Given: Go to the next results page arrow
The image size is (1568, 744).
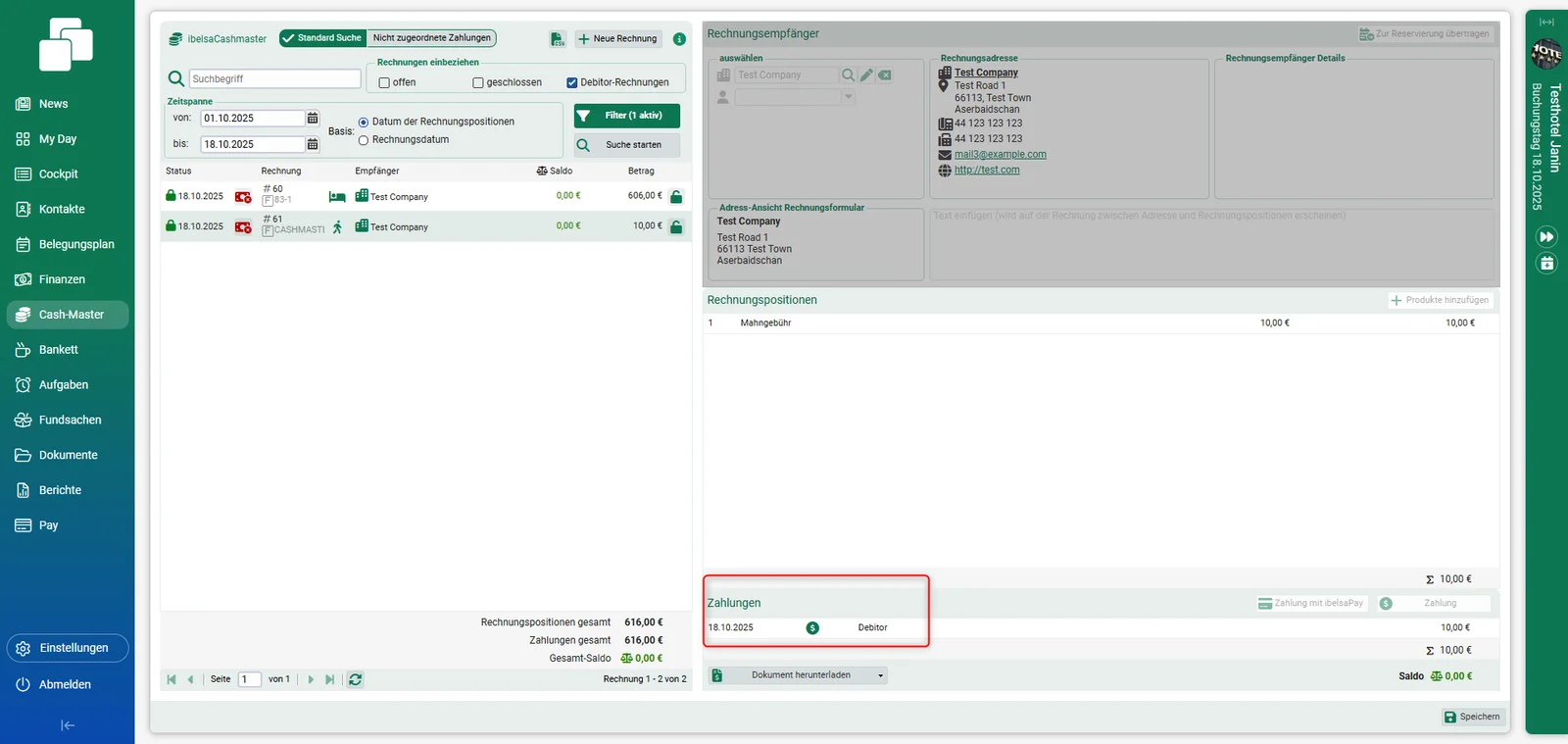Looking at the screenshot, I should click(x=311, y=679).
